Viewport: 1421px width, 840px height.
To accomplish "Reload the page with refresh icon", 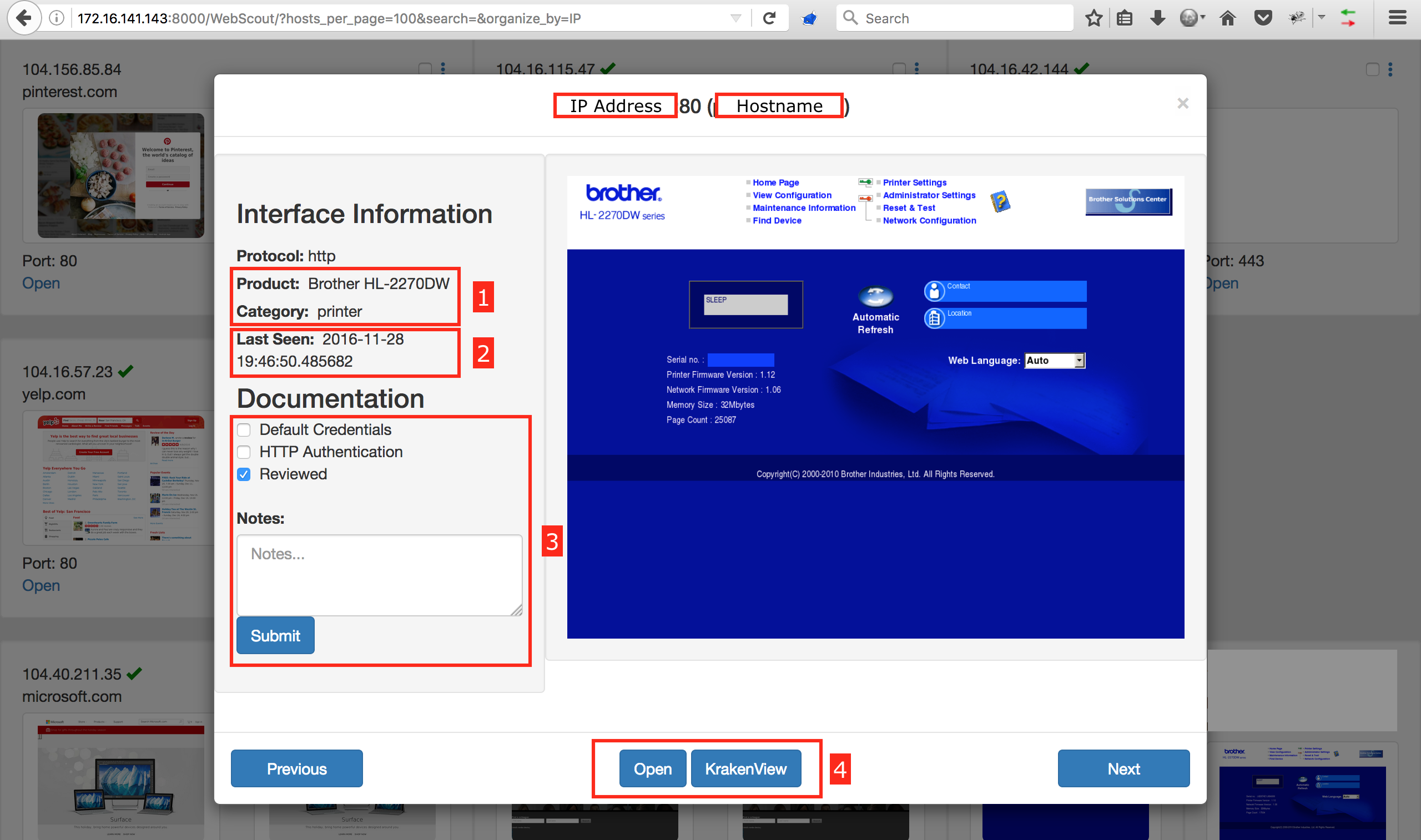I will point(769,18).
